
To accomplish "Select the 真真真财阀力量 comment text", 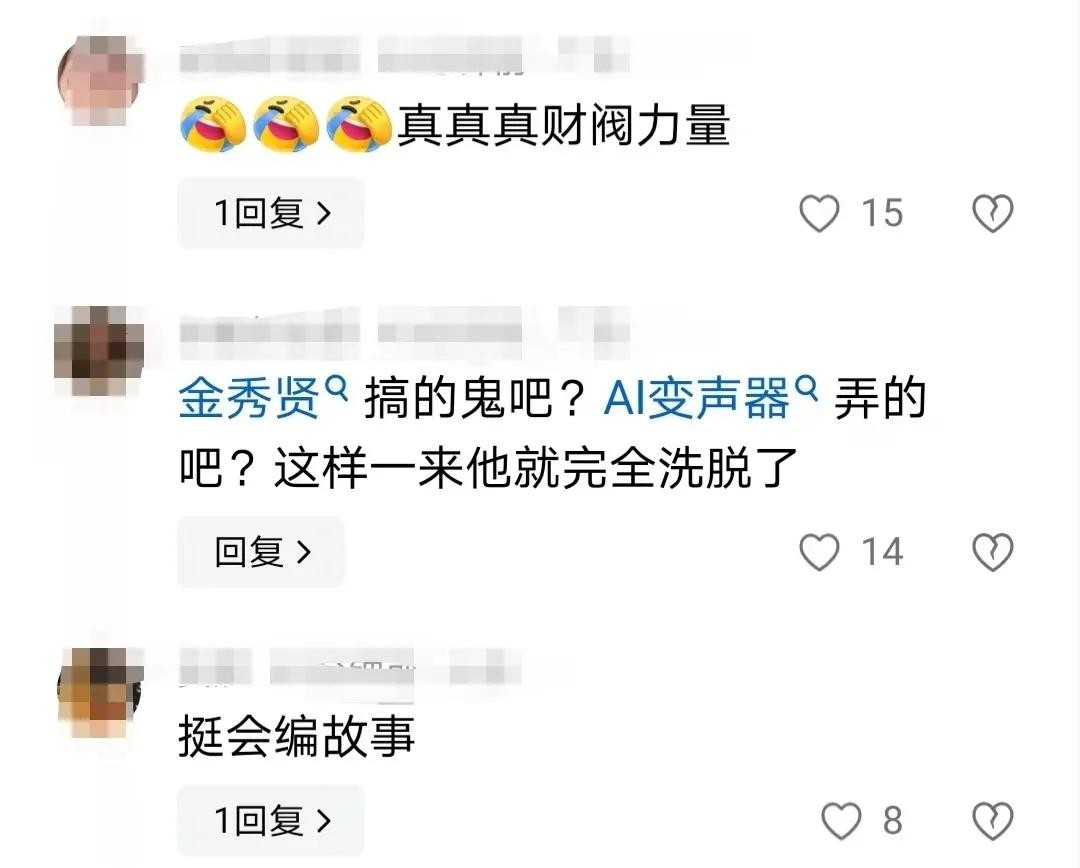I will point(563,125).
